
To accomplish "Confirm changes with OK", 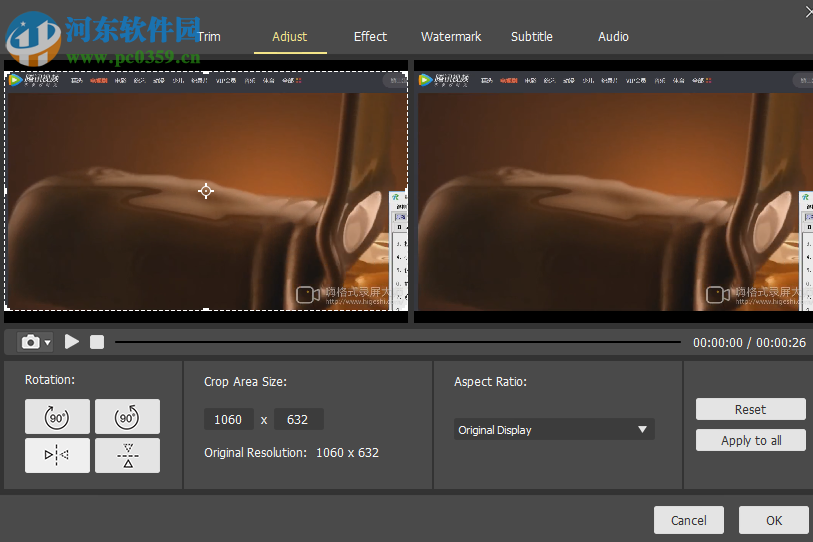I will pos(774,520).
